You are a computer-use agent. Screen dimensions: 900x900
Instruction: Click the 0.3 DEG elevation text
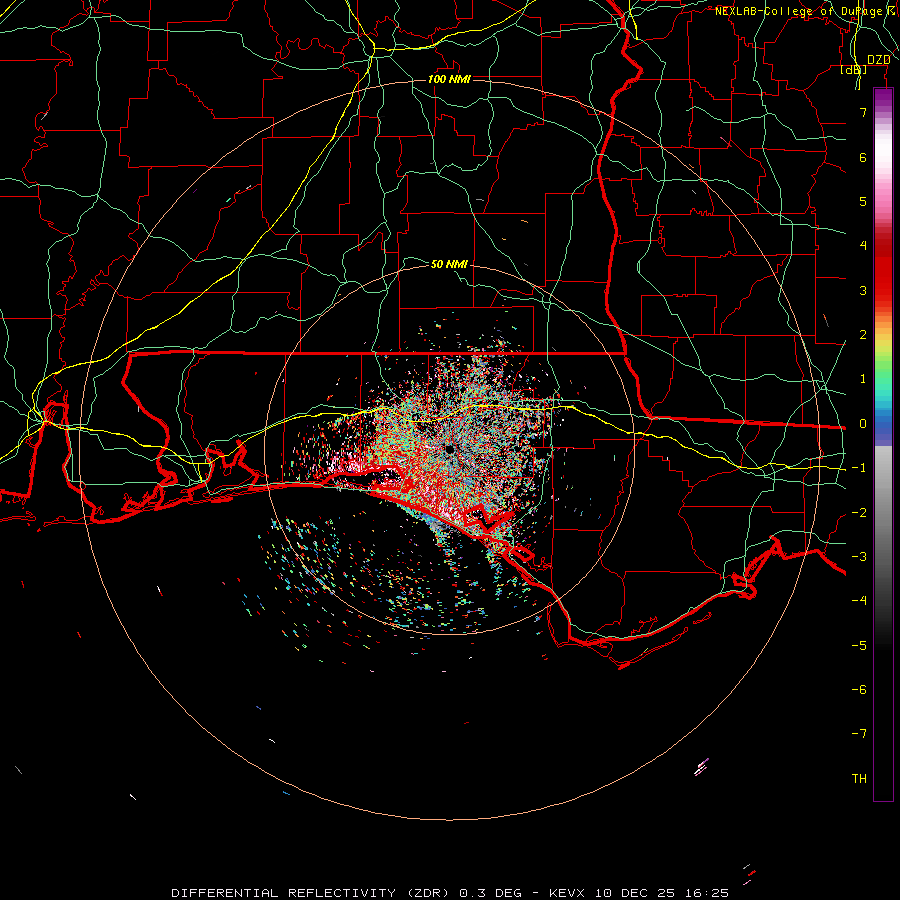coord(491,893)
